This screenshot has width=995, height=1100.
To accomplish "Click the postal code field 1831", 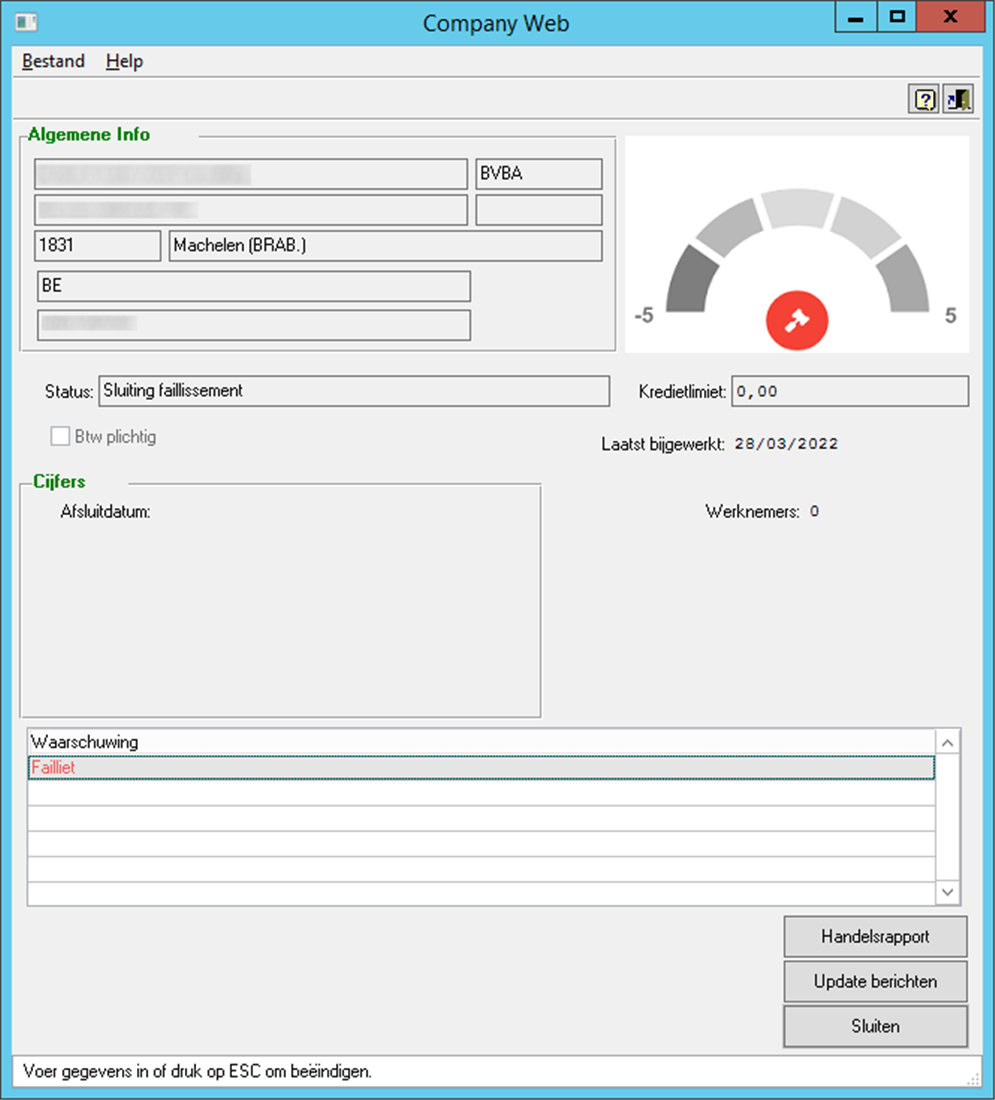I will tap(97, 246).
